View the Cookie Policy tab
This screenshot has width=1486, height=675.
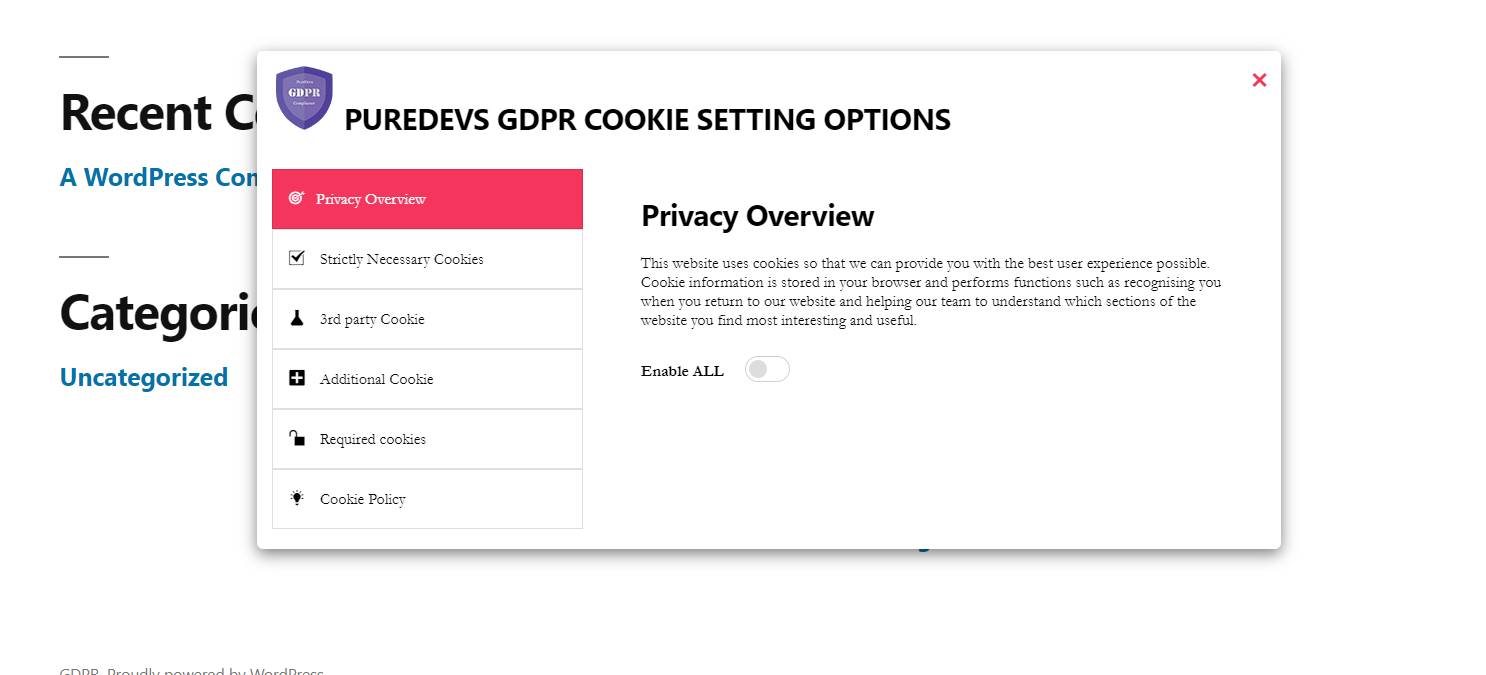[x=362, y=498]
